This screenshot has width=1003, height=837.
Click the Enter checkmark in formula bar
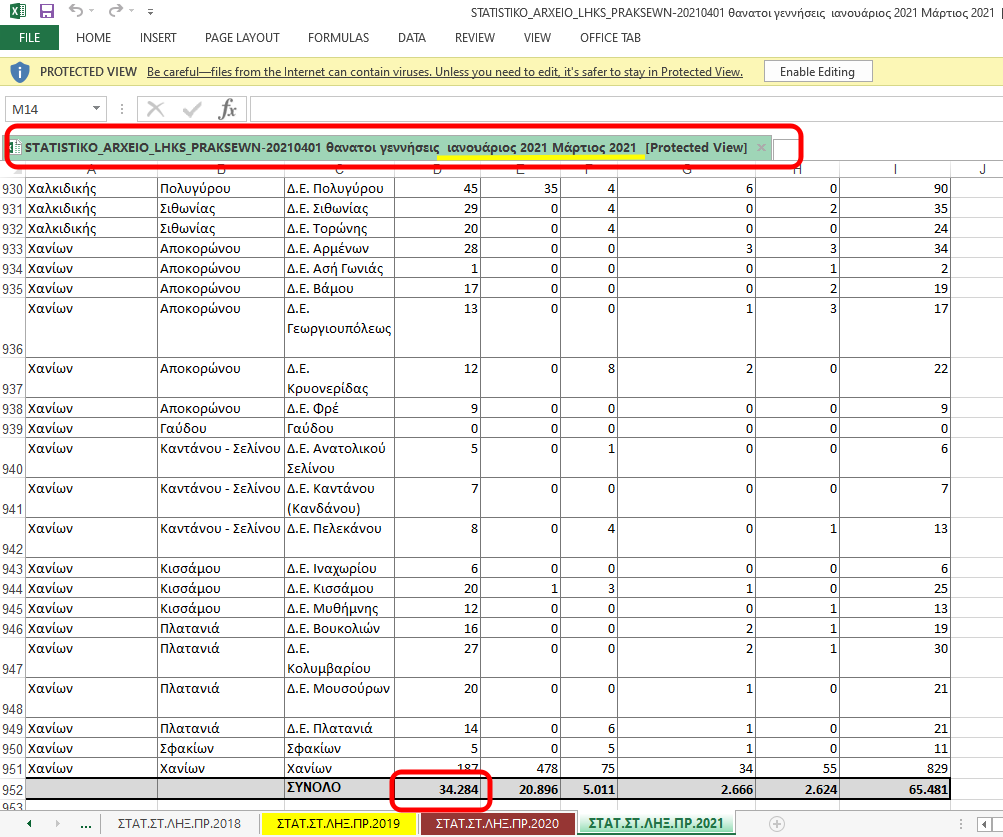coord(191,109)
